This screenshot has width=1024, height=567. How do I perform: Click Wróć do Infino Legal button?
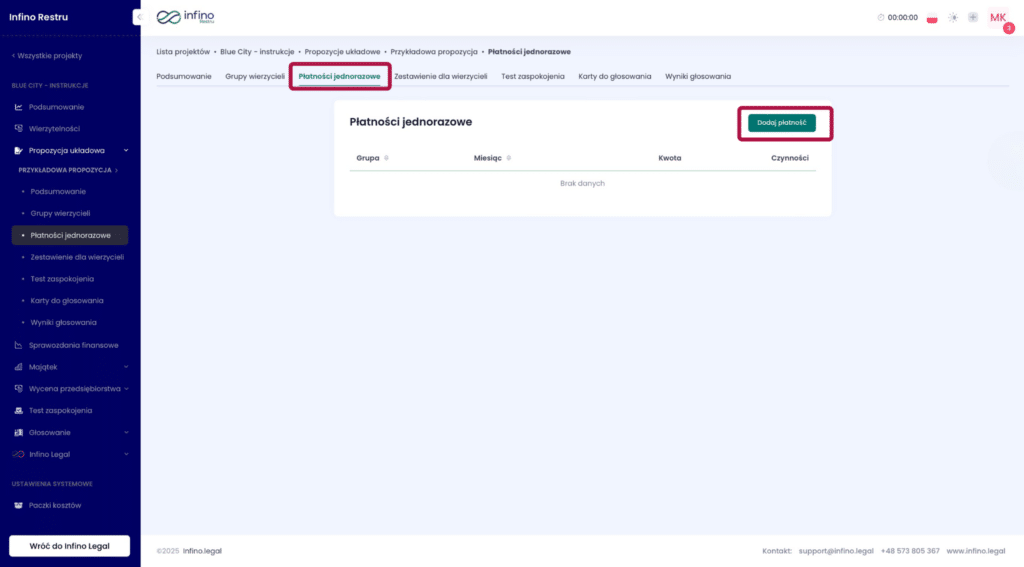tap(69, 546)
